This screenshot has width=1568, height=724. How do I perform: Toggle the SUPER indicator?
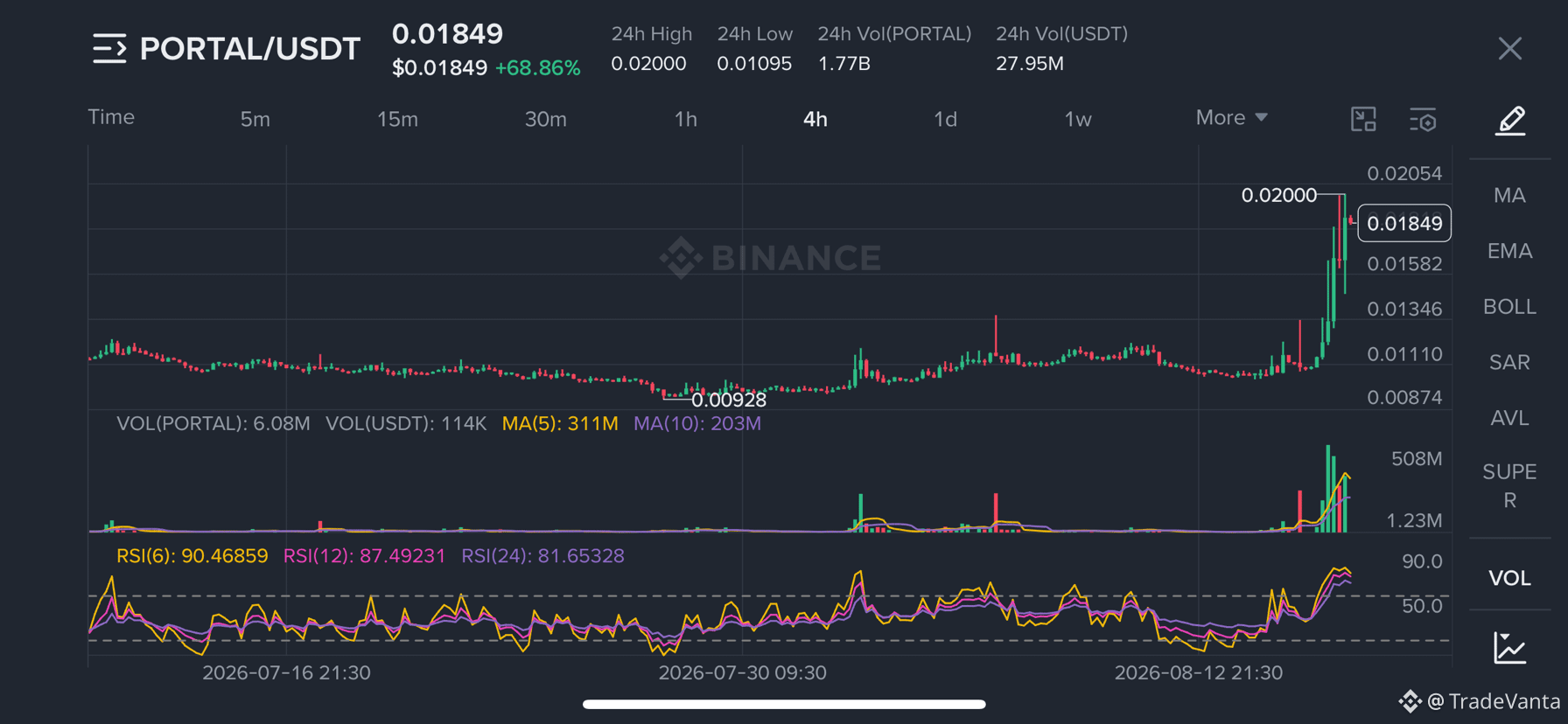click(1510, 486)
